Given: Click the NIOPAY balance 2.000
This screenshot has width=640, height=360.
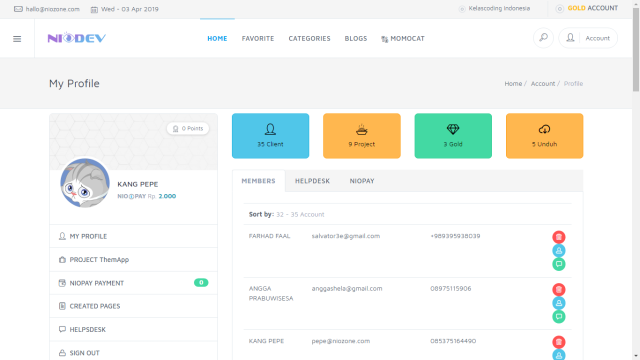Looking at the screenshot, I should pos(167,196).
